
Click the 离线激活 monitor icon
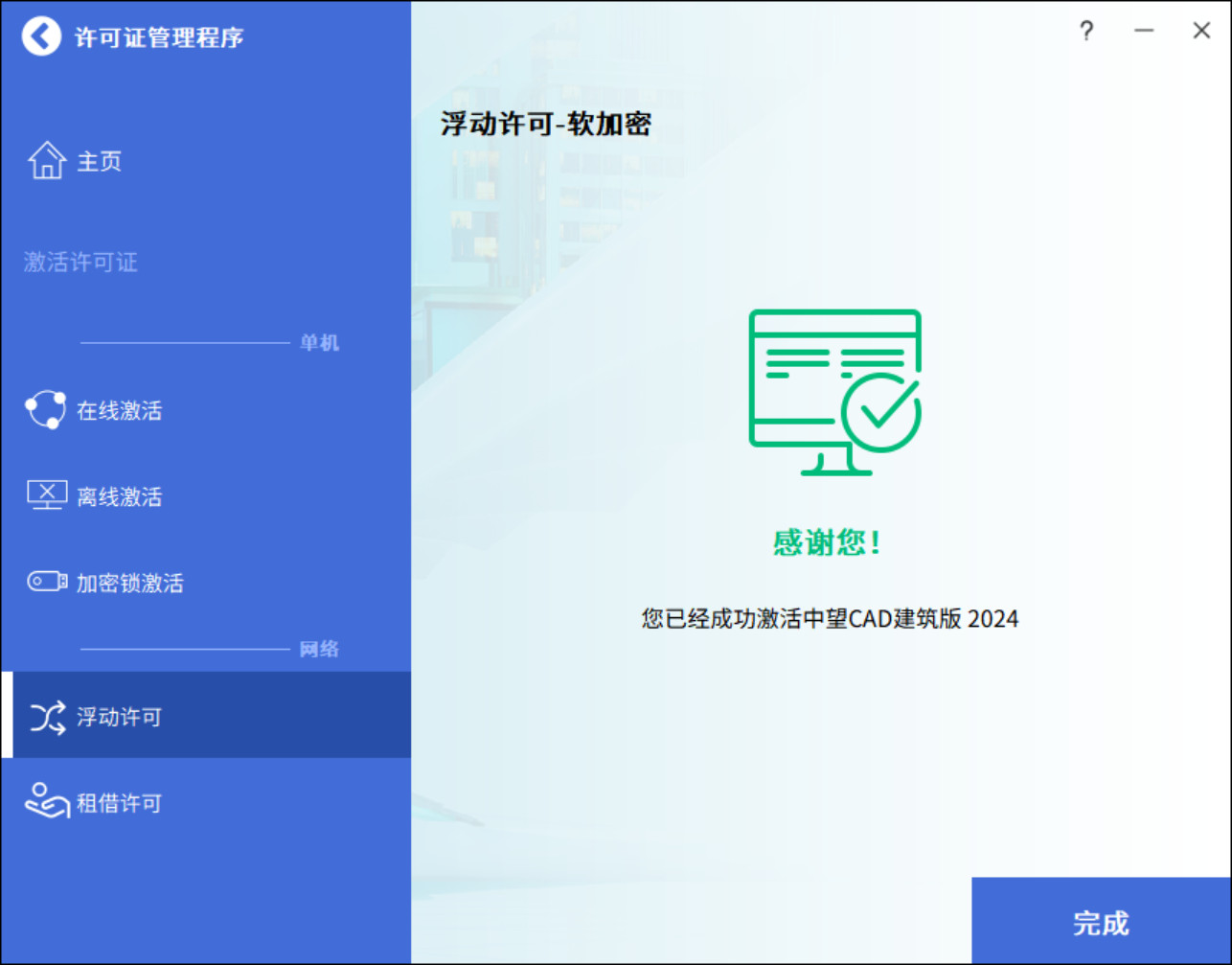(x=46, y=495)
